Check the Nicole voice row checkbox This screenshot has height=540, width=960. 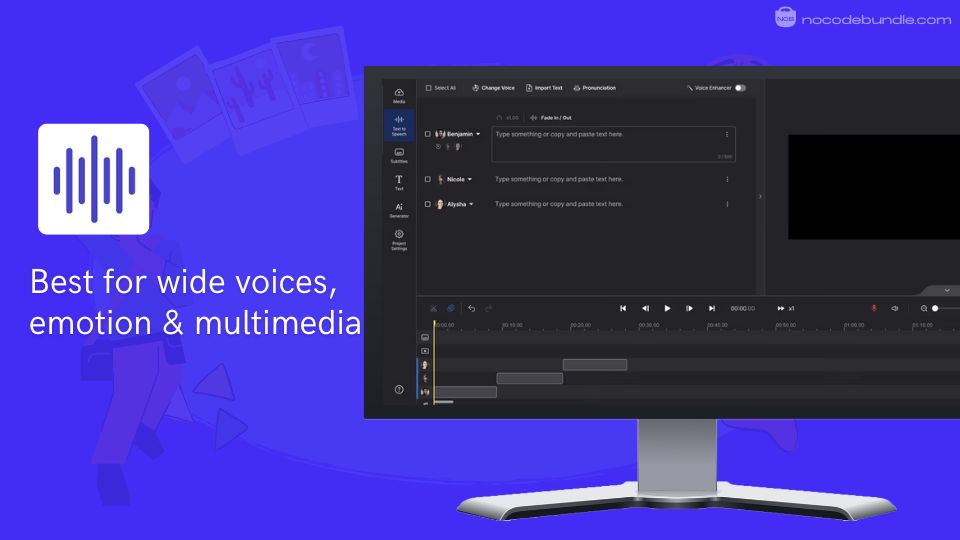(x=428, y=179)
